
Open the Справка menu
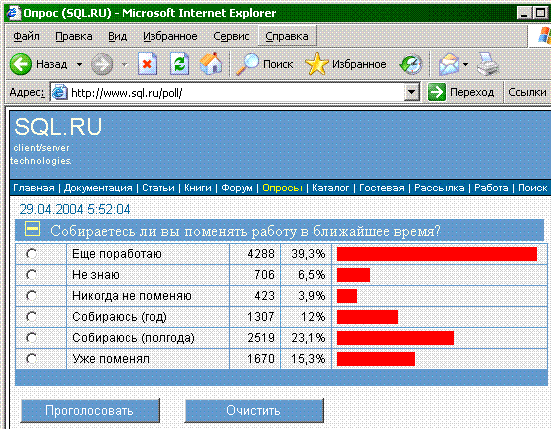(x=287, y=36)
